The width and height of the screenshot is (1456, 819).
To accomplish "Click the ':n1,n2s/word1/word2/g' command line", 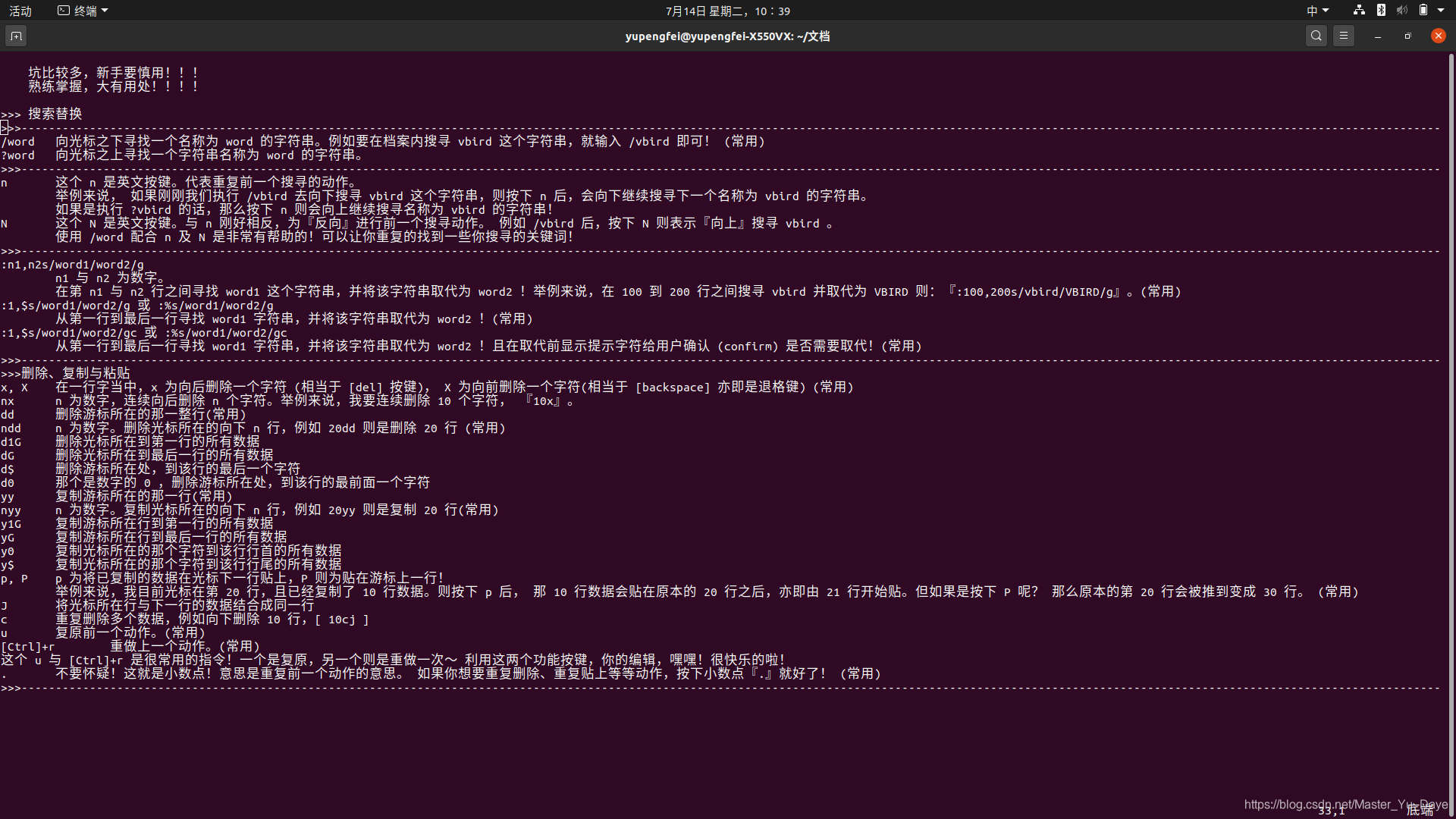I will 72,265.
